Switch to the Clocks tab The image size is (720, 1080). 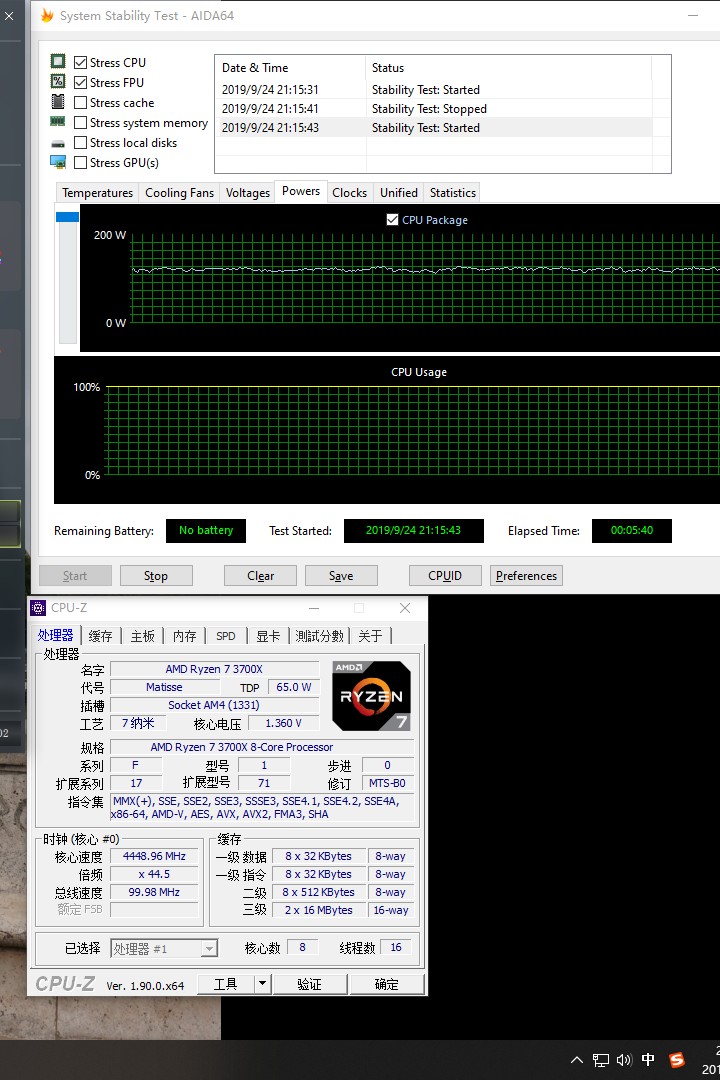[x=349, y=193]
